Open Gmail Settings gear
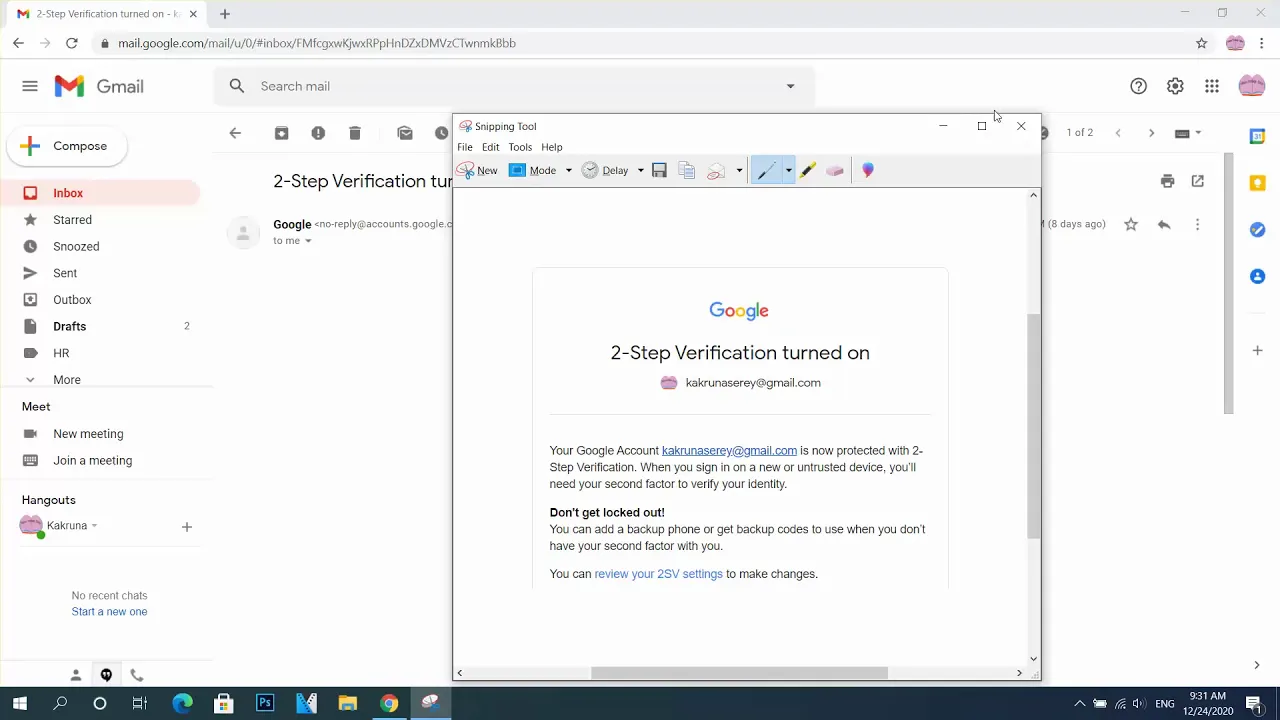Image resolution: width=1280 pixels, height=720 pixels. (x=1175, y=86)
